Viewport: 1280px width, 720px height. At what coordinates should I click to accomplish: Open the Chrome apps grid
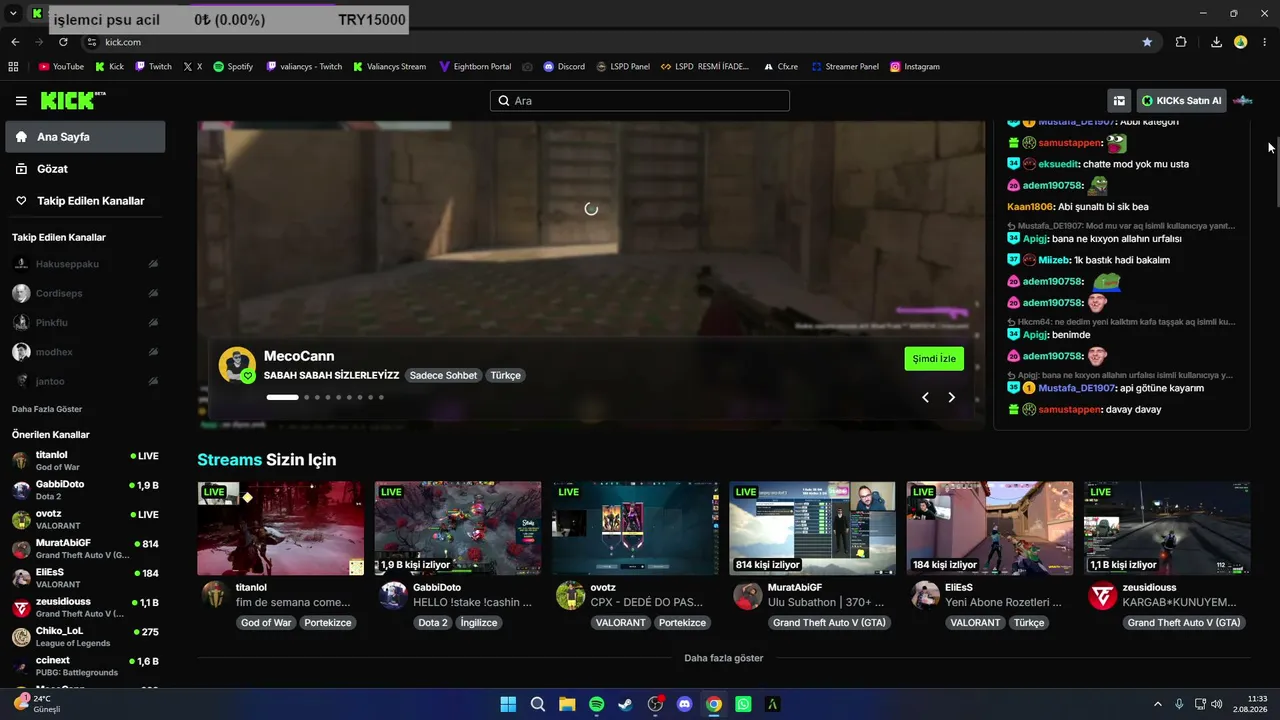point(13,67)
